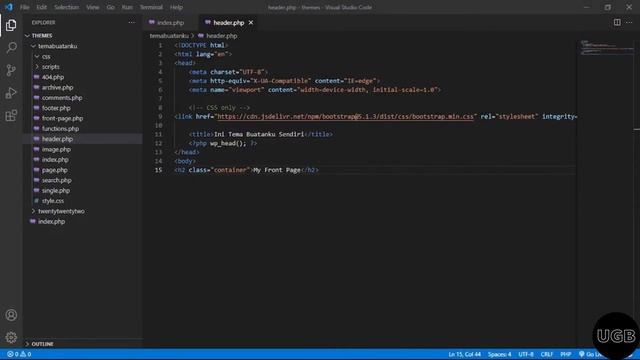Change encoding via UTF-8 status item
Image resolution: width=640 pixels, height=360 pixels.
click(x=526, y=354)
